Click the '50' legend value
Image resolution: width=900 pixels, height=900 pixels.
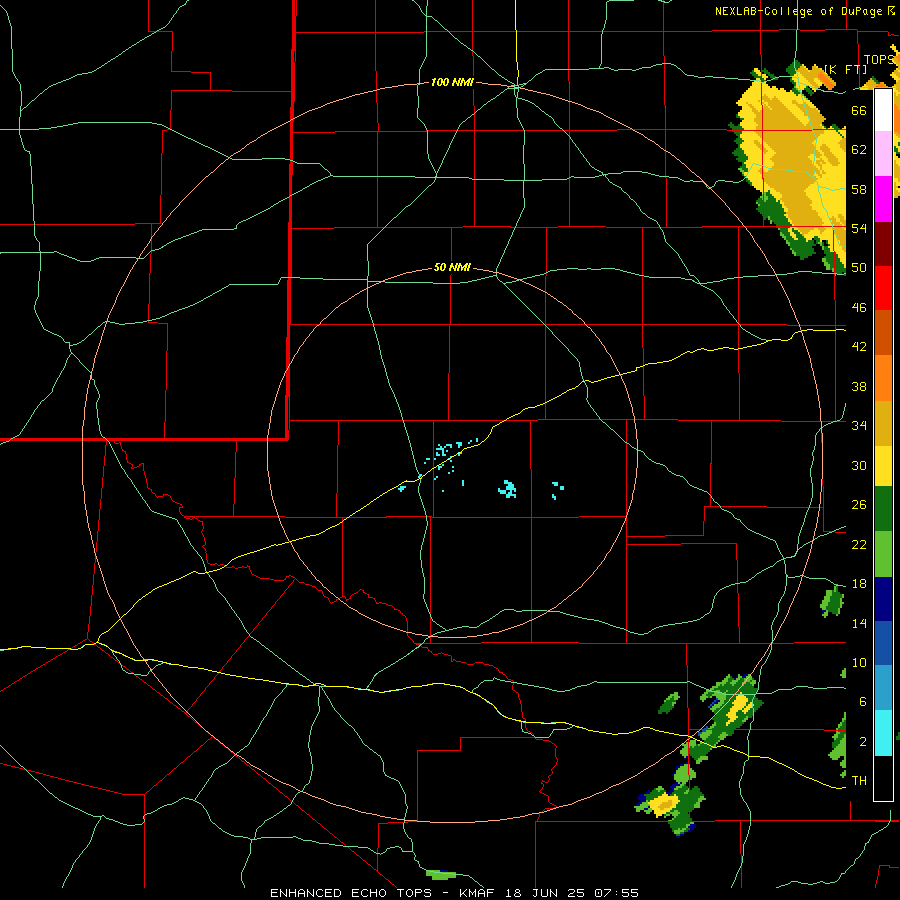coord(859,268)
